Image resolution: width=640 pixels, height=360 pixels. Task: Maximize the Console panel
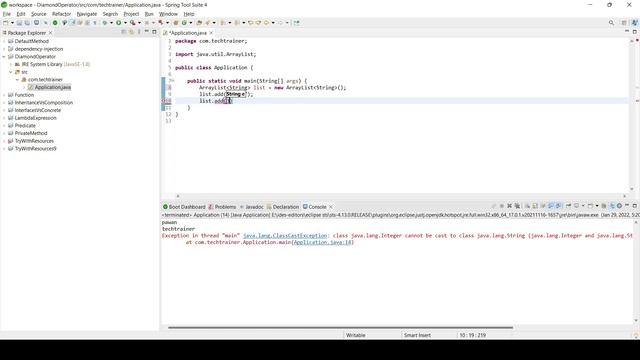pyautogui.click(x=635, y=206)
